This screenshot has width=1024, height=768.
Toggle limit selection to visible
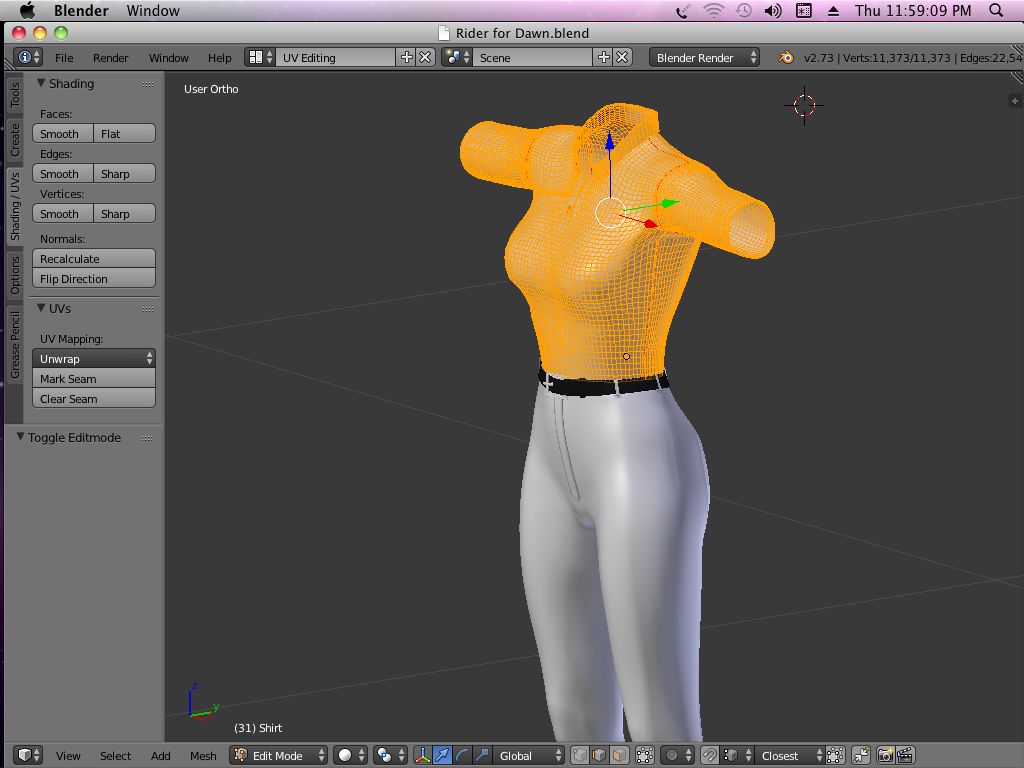click(646, 756)
